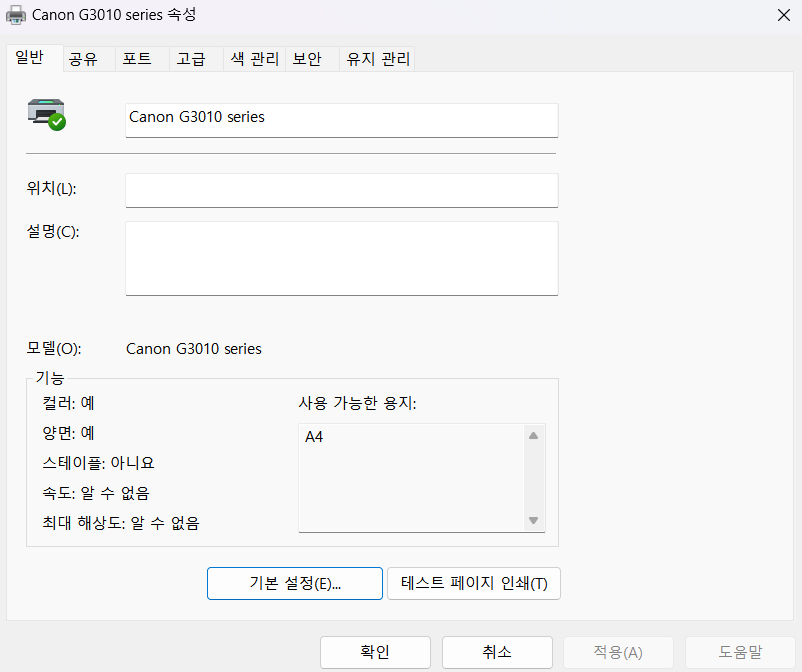Click the 스테이플: 아니요 text
This screenshot has height=672, width=802.
point(98,463)
